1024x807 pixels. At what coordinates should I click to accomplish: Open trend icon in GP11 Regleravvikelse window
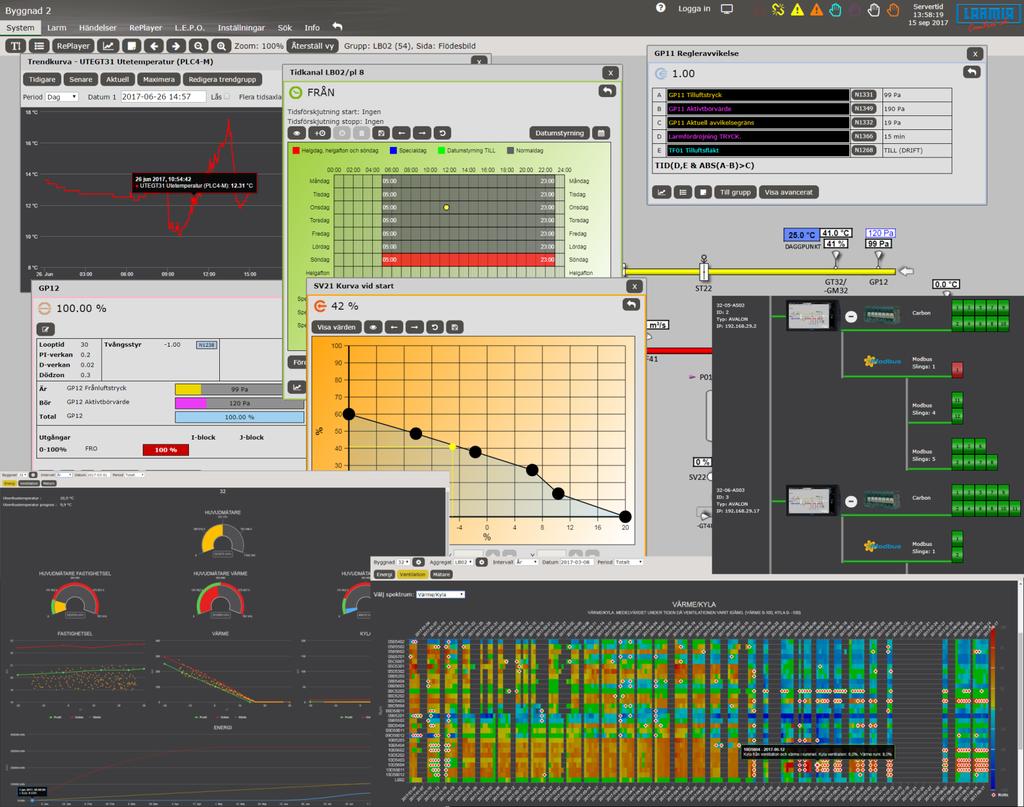click(x=662, y=193)
